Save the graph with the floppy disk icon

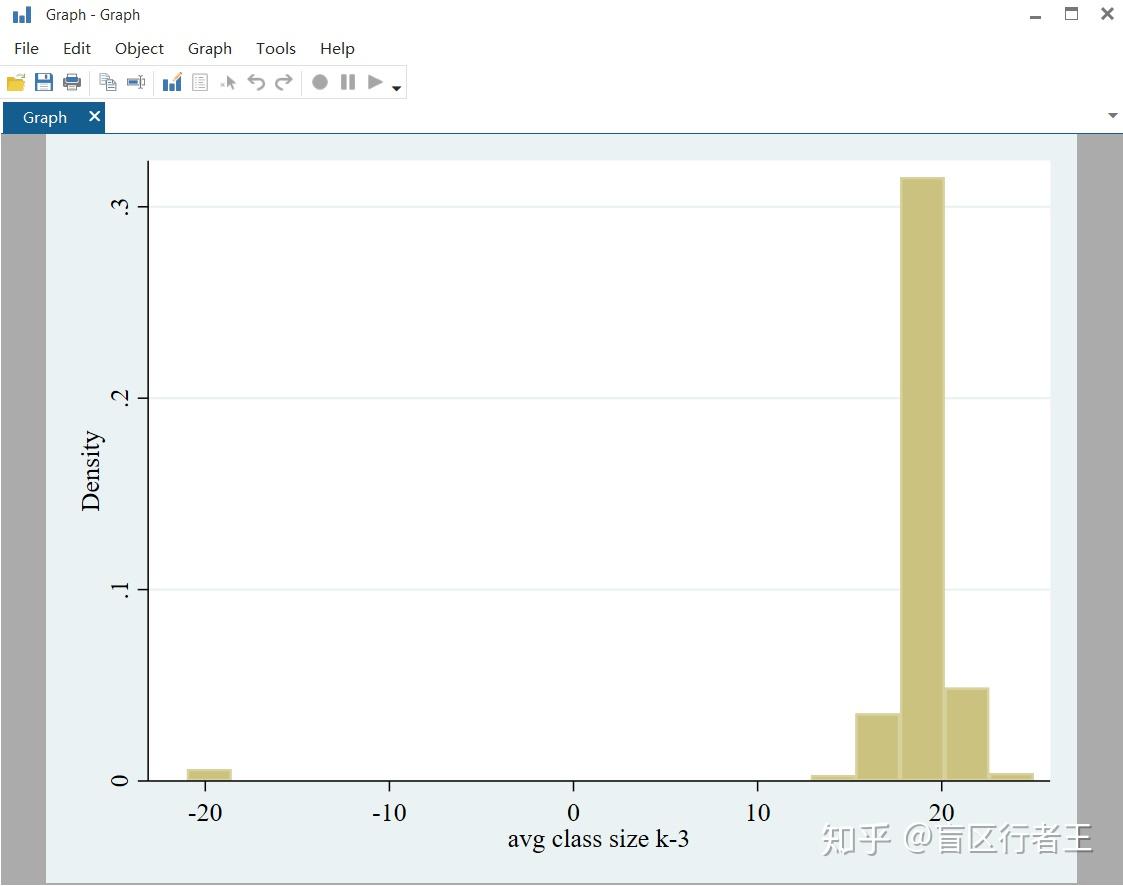click(x=44, y=82)
